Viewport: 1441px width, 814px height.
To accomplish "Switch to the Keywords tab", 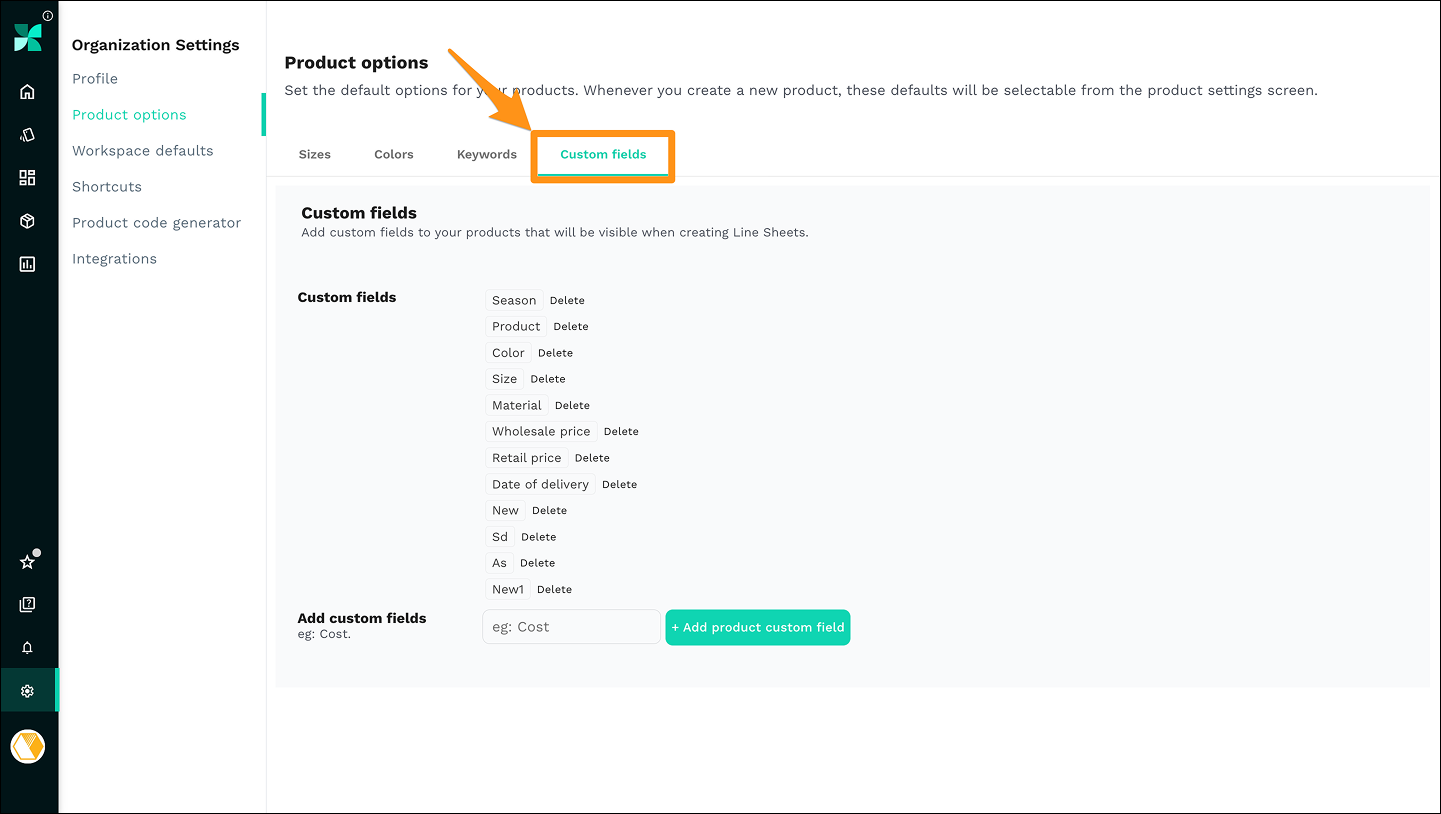I will 487,154.
